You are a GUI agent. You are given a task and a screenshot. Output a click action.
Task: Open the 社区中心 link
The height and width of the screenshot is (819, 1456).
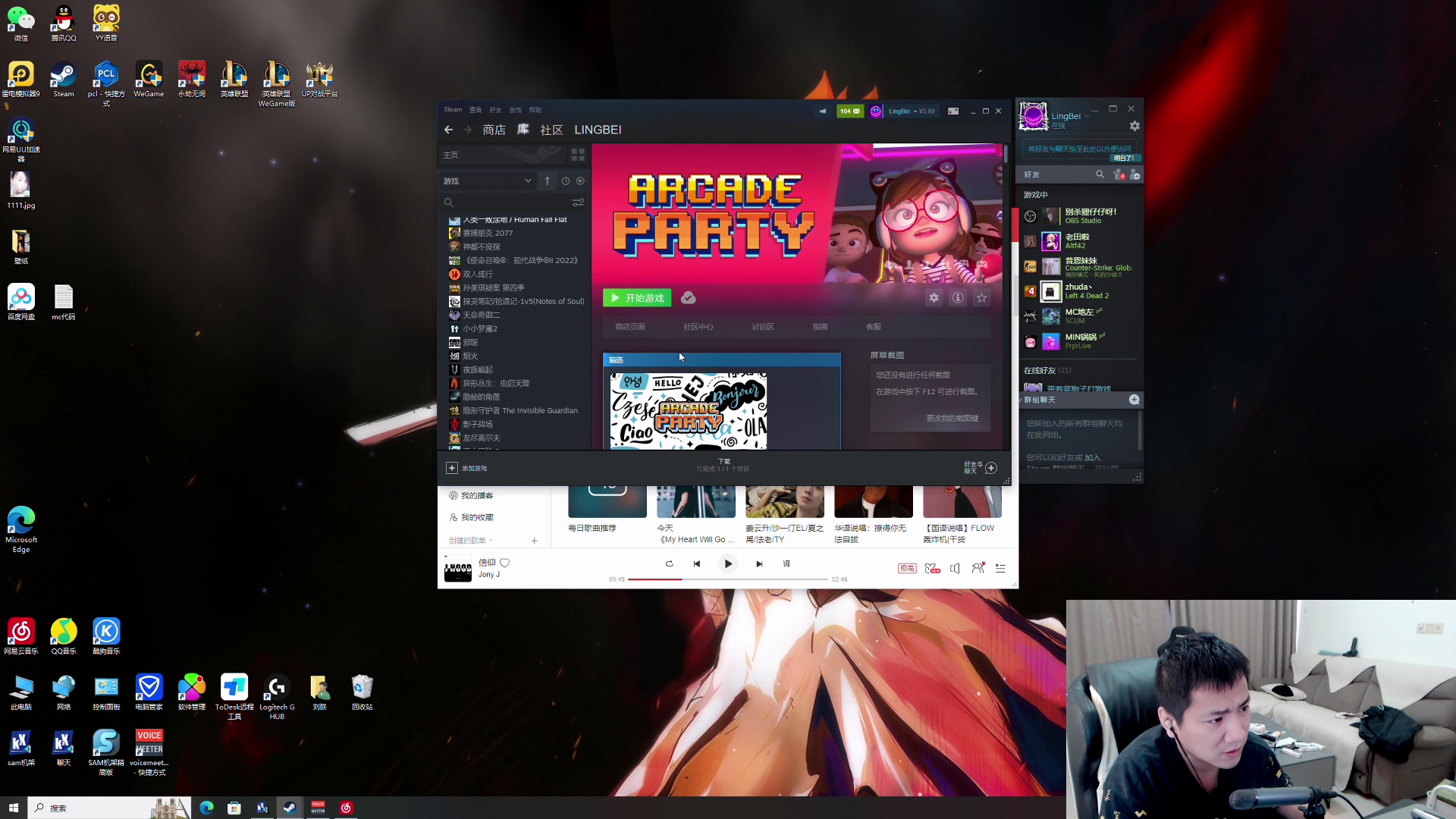pos(698,327)
